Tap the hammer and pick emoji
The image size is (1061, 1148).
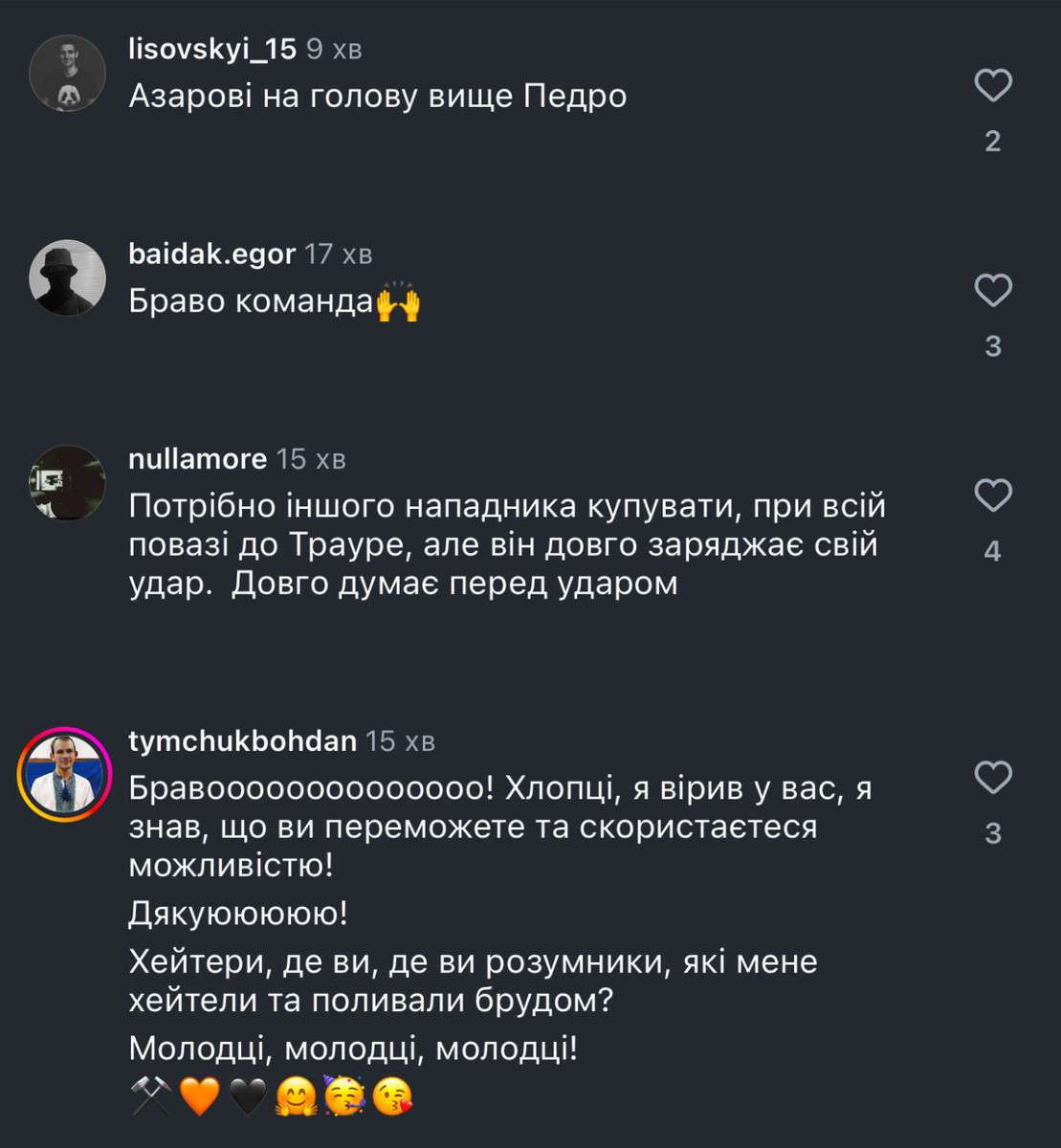(151, 1096)
